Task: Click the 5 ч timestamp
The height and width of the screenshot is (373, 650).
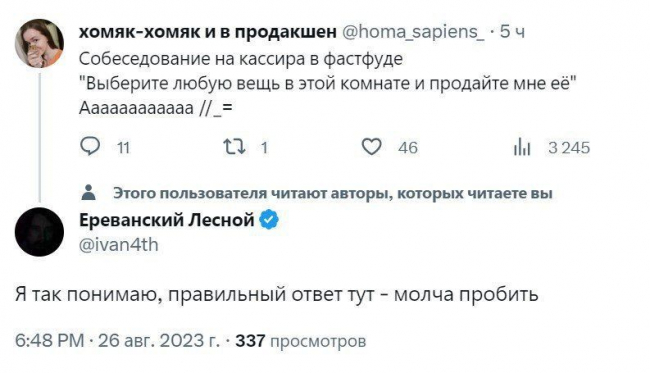Action: [512, 32]
